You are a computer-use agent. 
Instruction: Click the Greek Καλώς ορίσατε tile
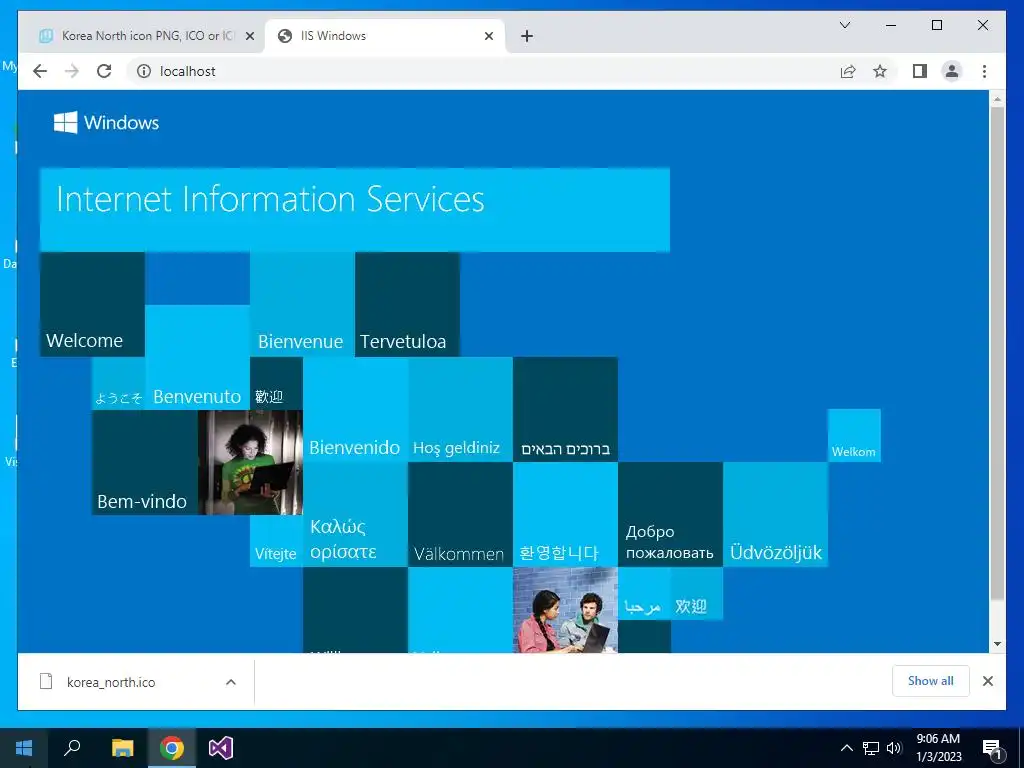click(355, 515)
